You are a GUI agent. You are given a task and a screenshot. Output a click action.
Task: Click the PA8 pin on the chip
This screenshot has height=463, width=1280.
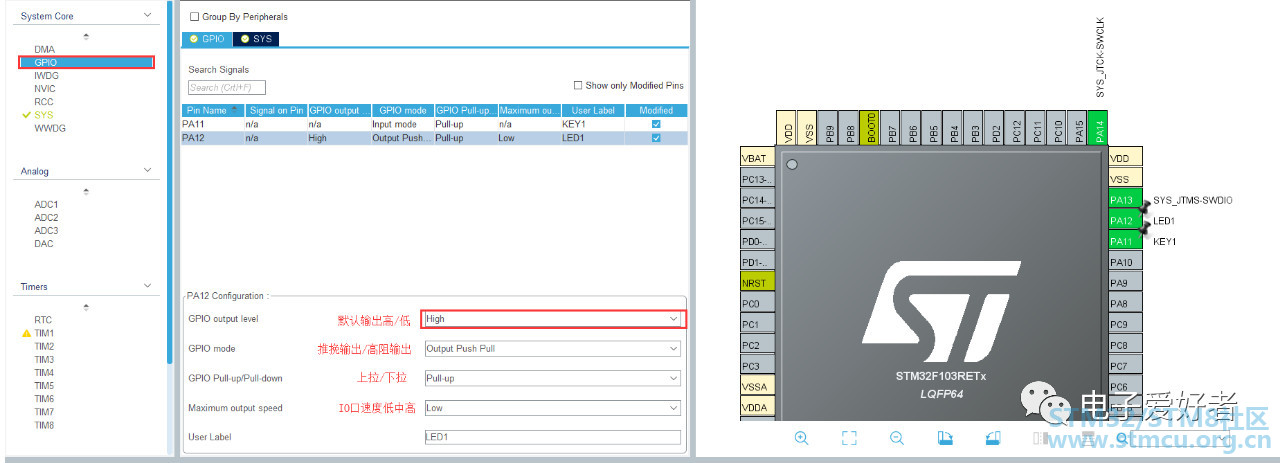pyautogui.click(x=1125, y=304)
